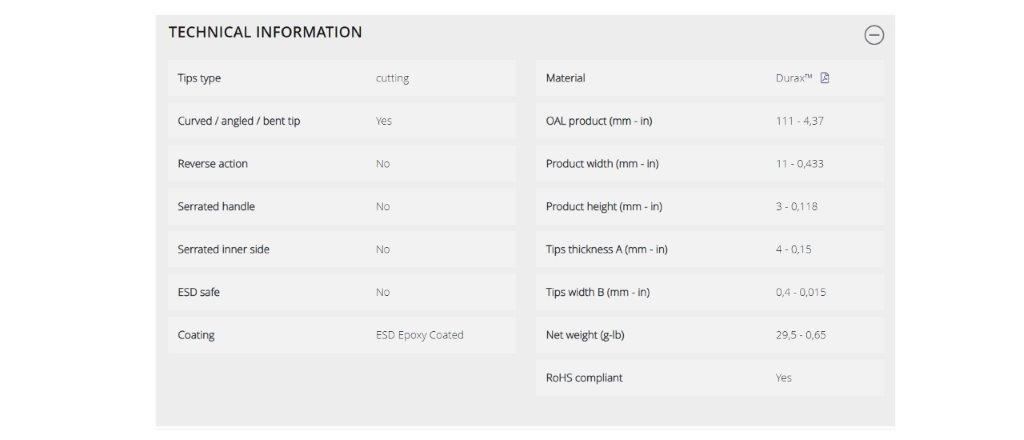Viewport: 1024px width, 440px height.
Task: Click the ESD safe label
Action: point(199,292)
